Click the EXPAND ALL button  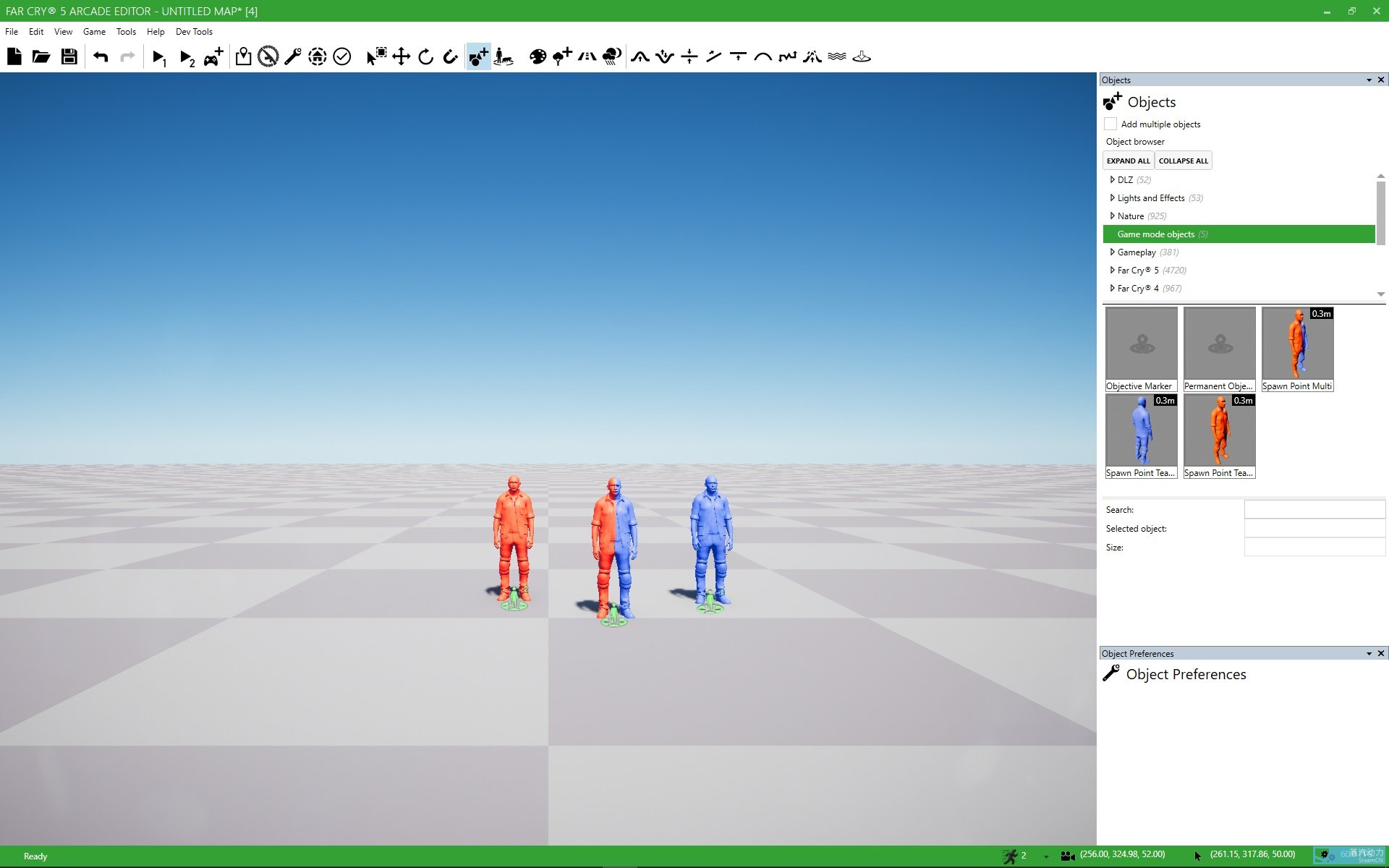(x=1127, y=160)
